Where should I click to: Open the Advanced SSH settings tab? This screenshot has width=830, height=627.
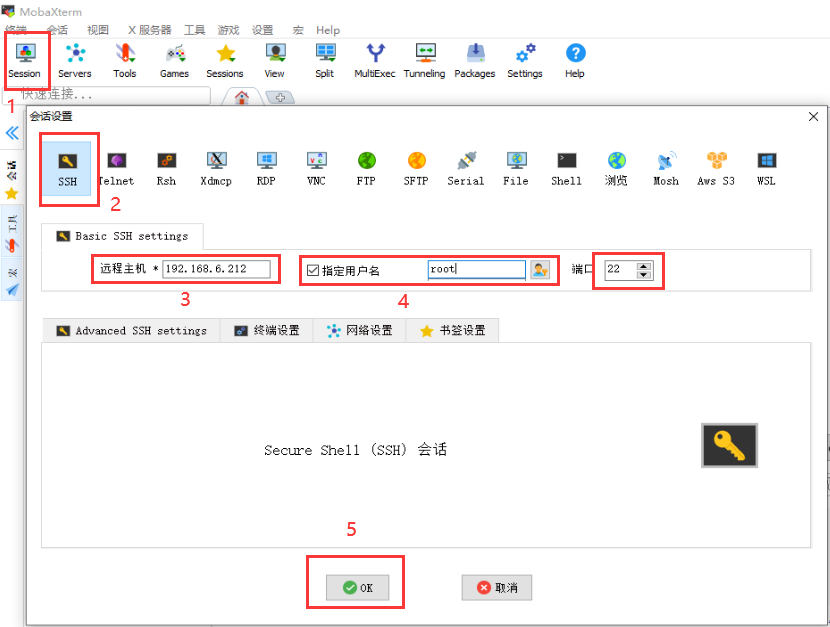(131, 331)
